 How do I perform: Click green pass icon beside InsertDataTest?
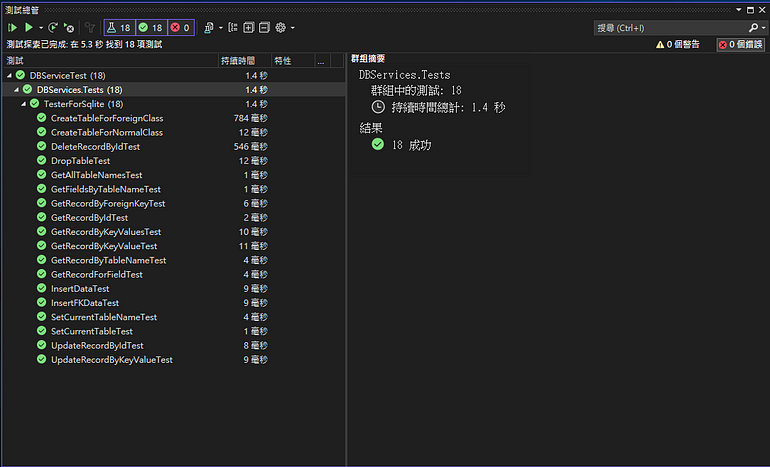(42, 289)
